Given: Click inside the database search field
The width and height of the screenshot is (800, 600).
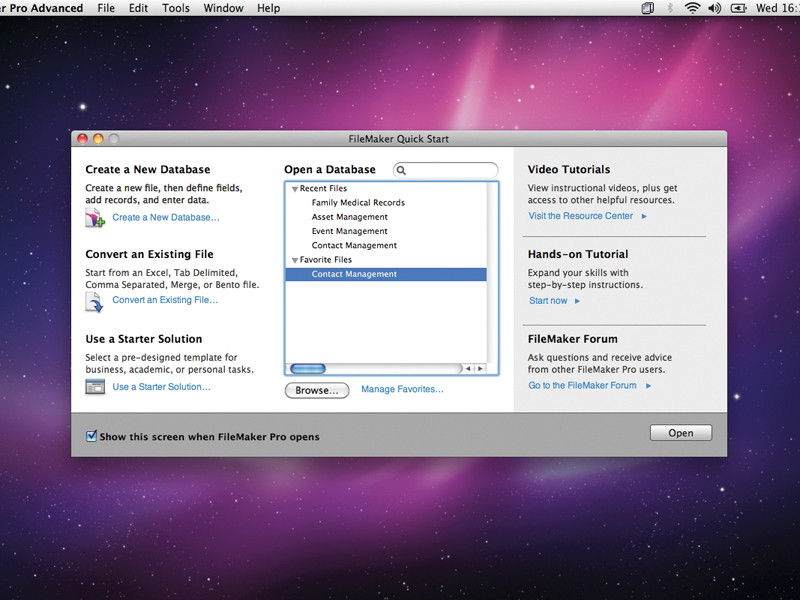Looking at the screenshot, I should pos(445,170).
